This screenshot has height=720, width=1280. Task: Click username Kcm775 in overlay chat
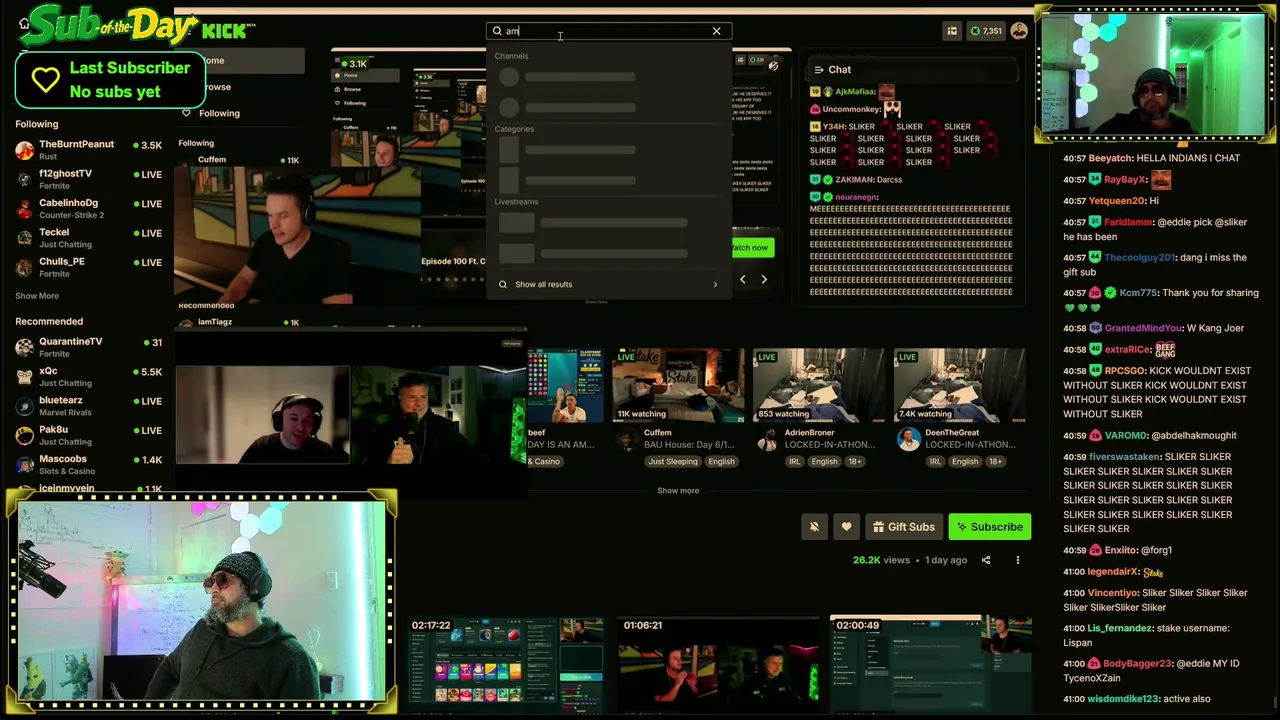coord(1139,293)
